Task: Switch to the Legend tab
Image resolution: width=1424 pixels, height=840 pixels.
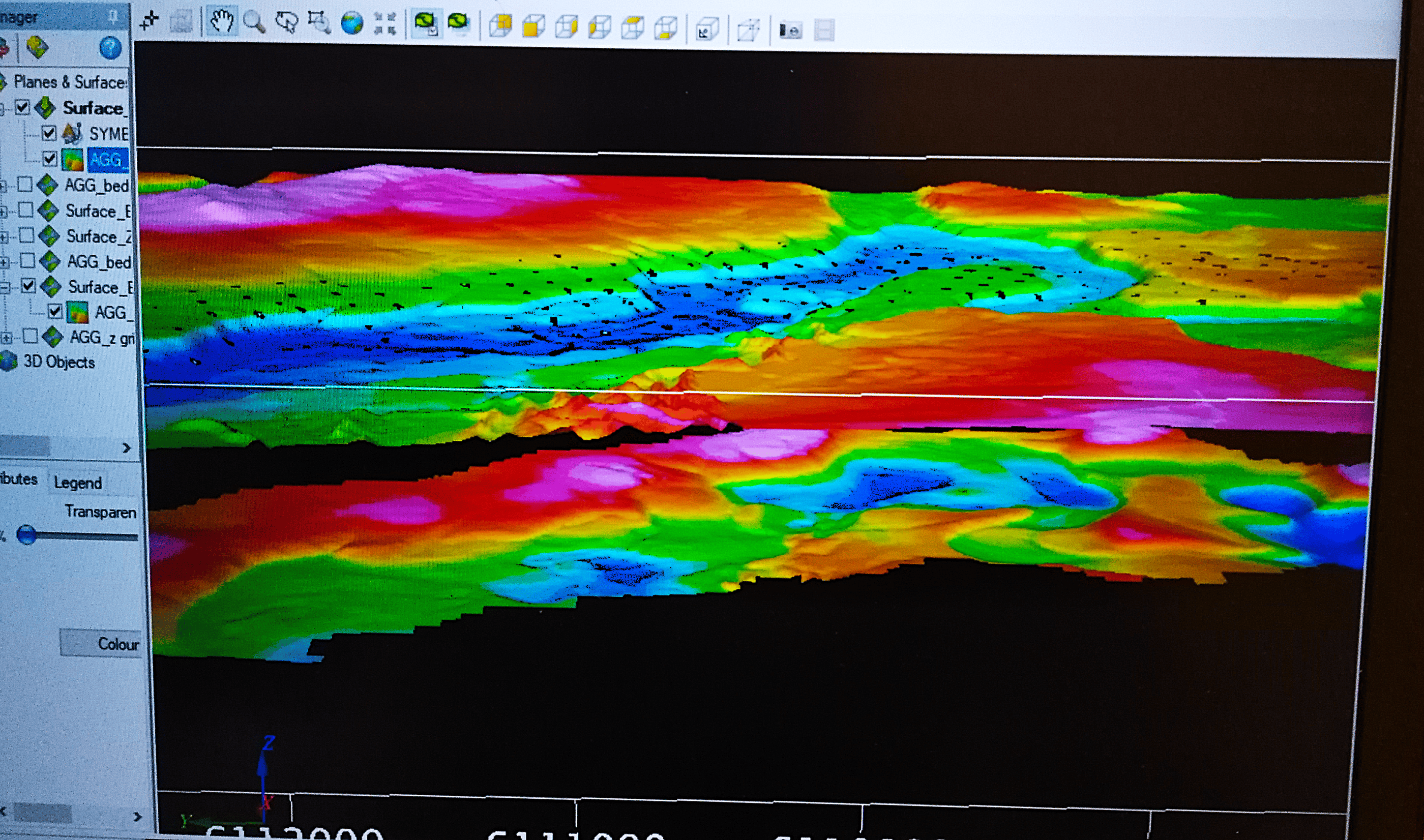Action: pos(77,483)
